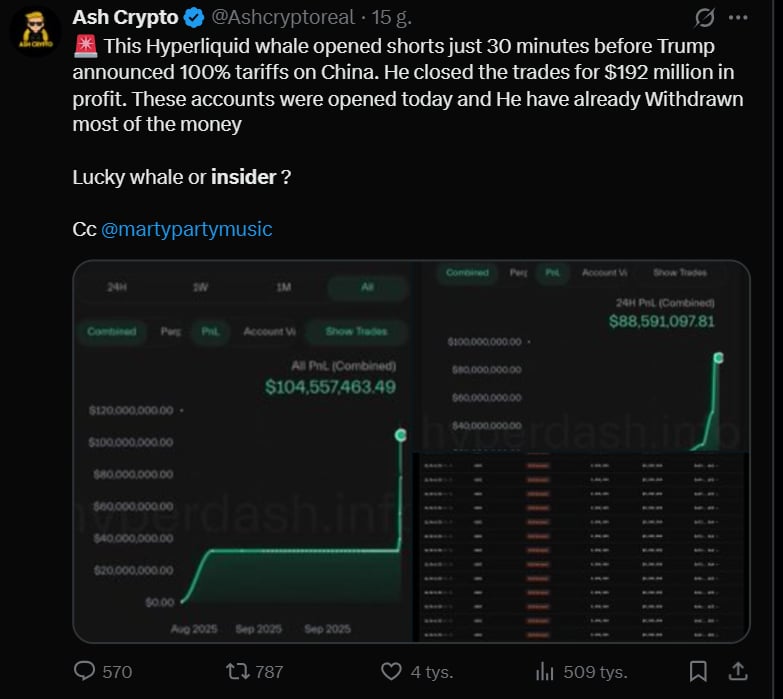Click the blue verified badge next to Ash Crypto

point(193,18)
